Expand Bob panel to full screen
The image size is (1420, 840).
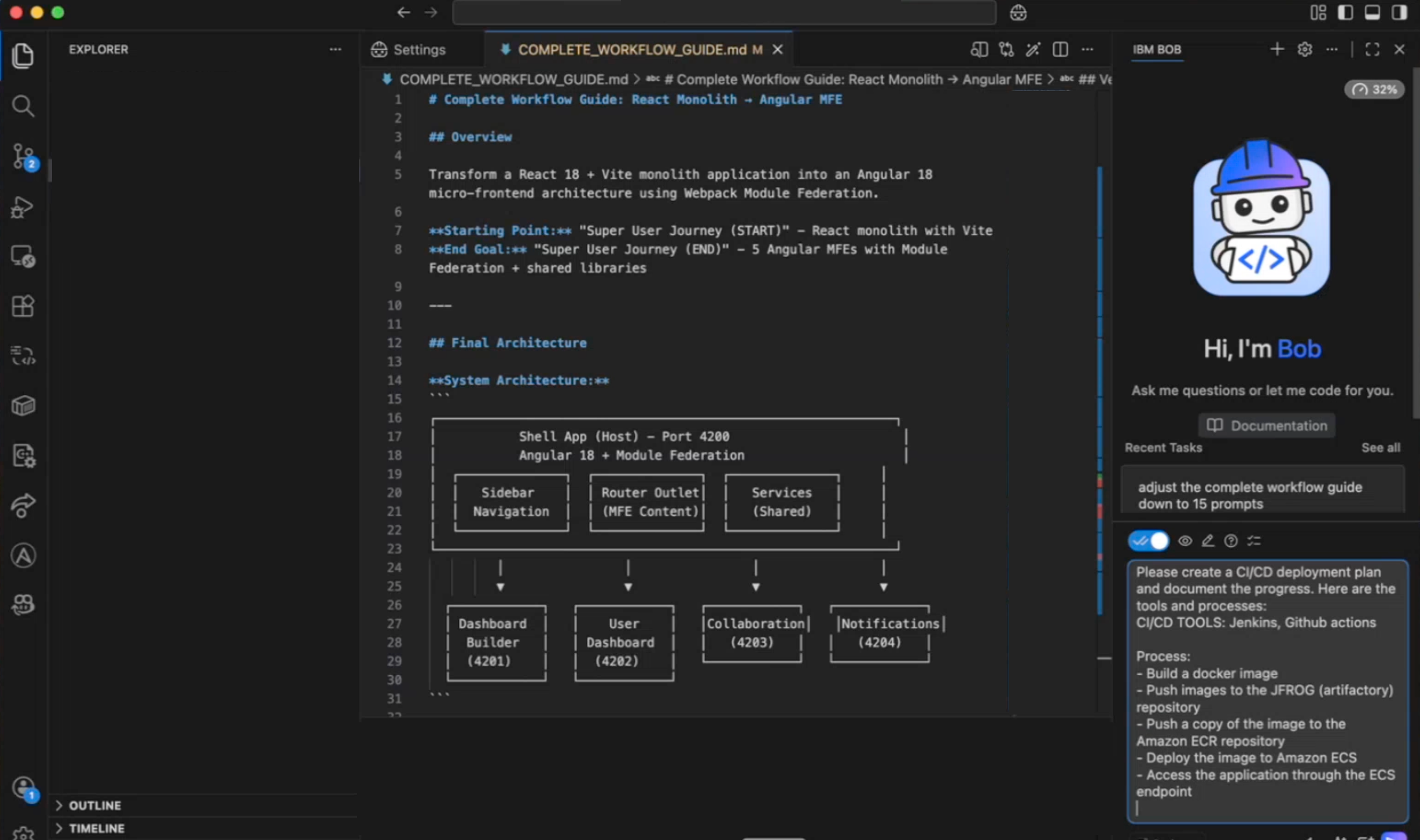[1372, 49]
